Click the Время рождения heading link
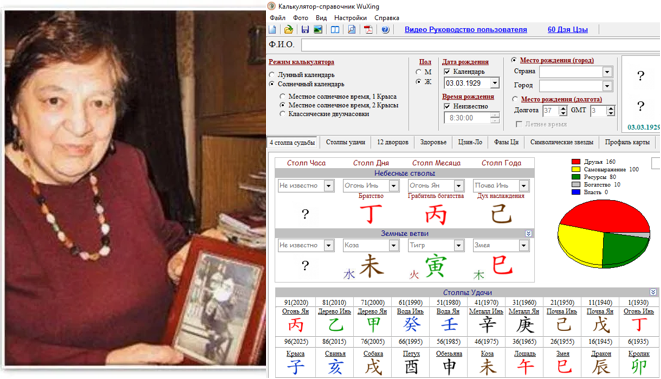Image resolution: width=661 pixels, height=379 pixels. tap(468, 97)
